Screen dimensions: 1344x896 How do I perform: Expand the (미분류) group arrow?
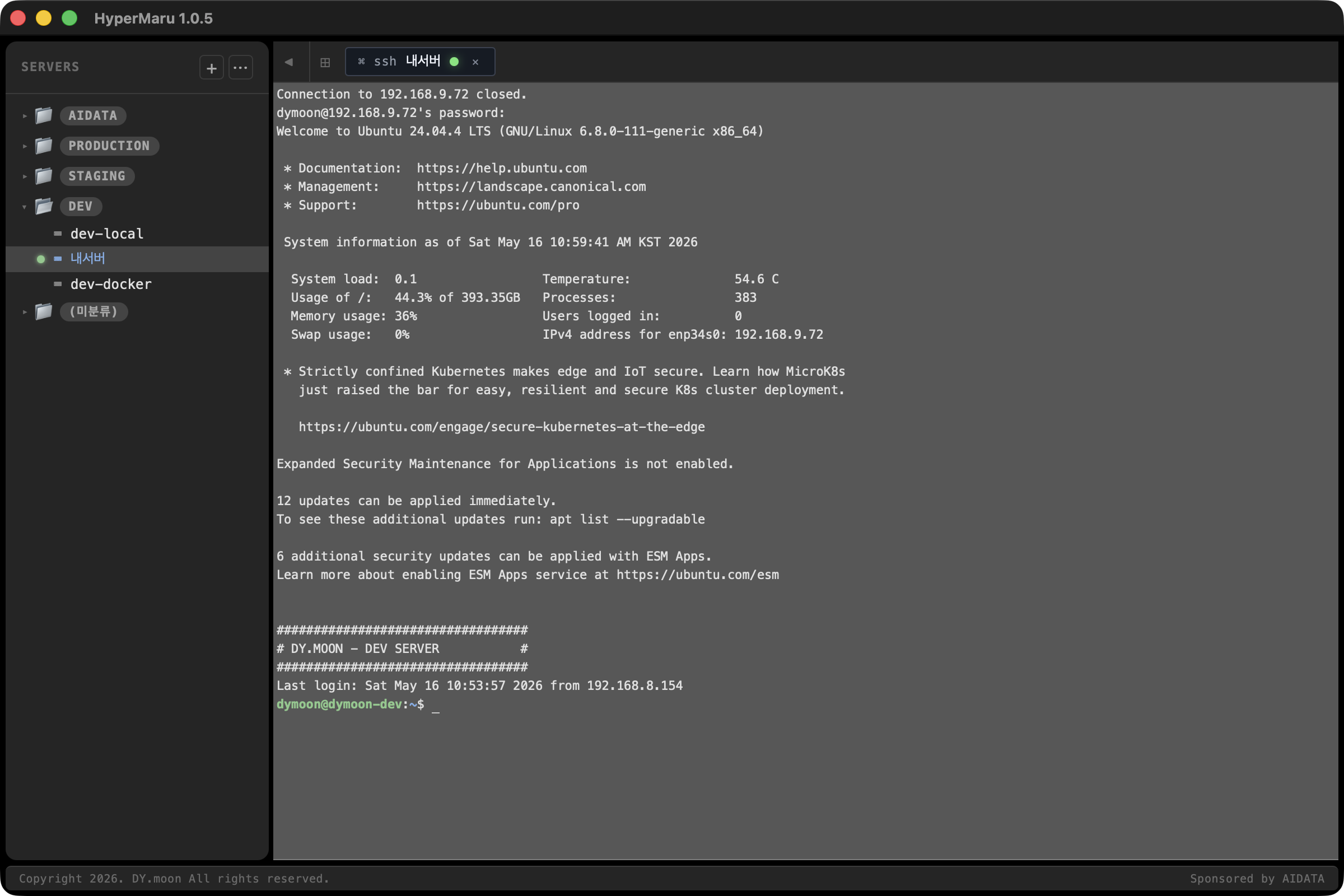point(25,312)
